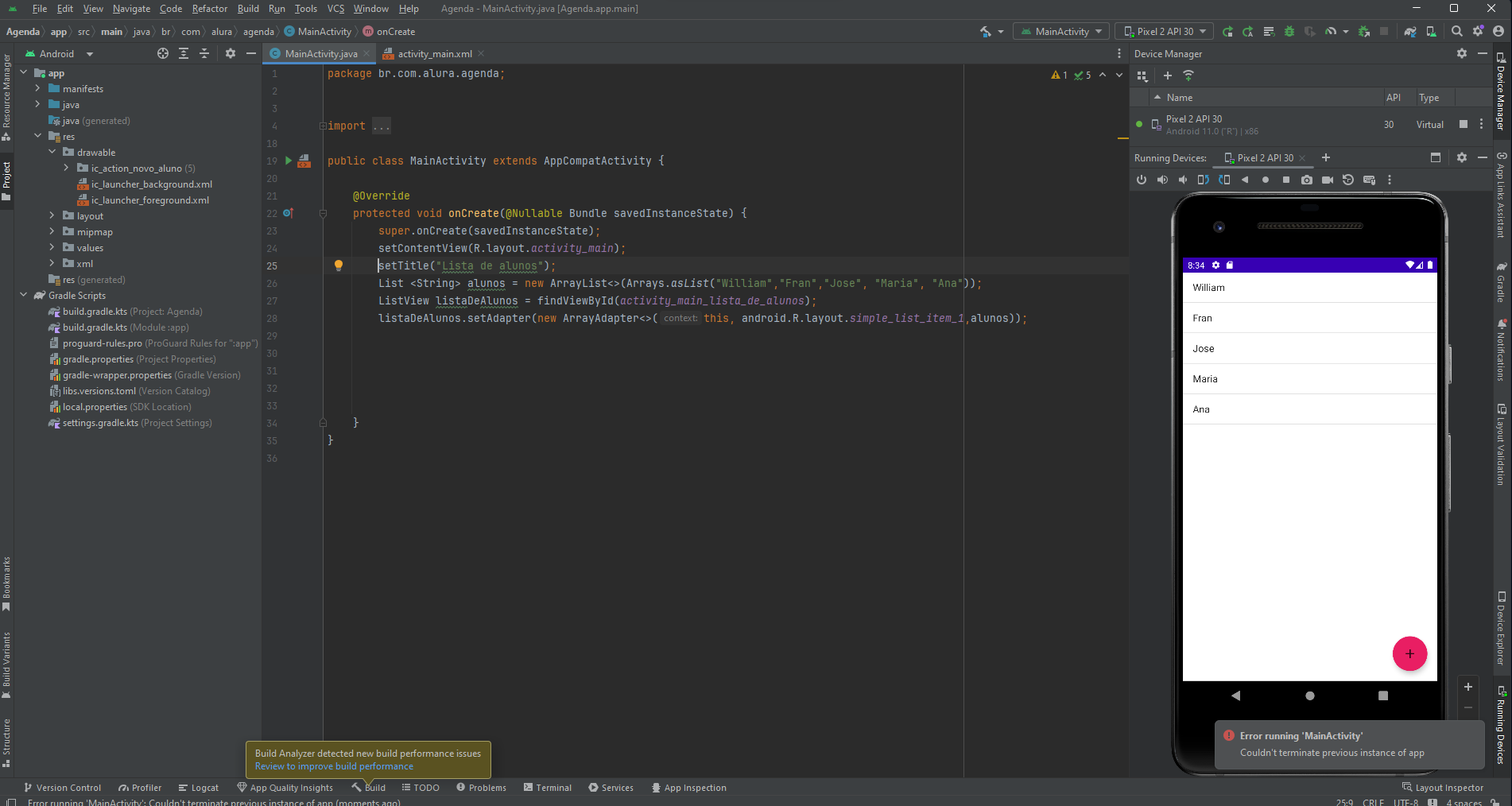
Task: Open Pixel 2 API 30 device dropdown
Action: 1165,32
